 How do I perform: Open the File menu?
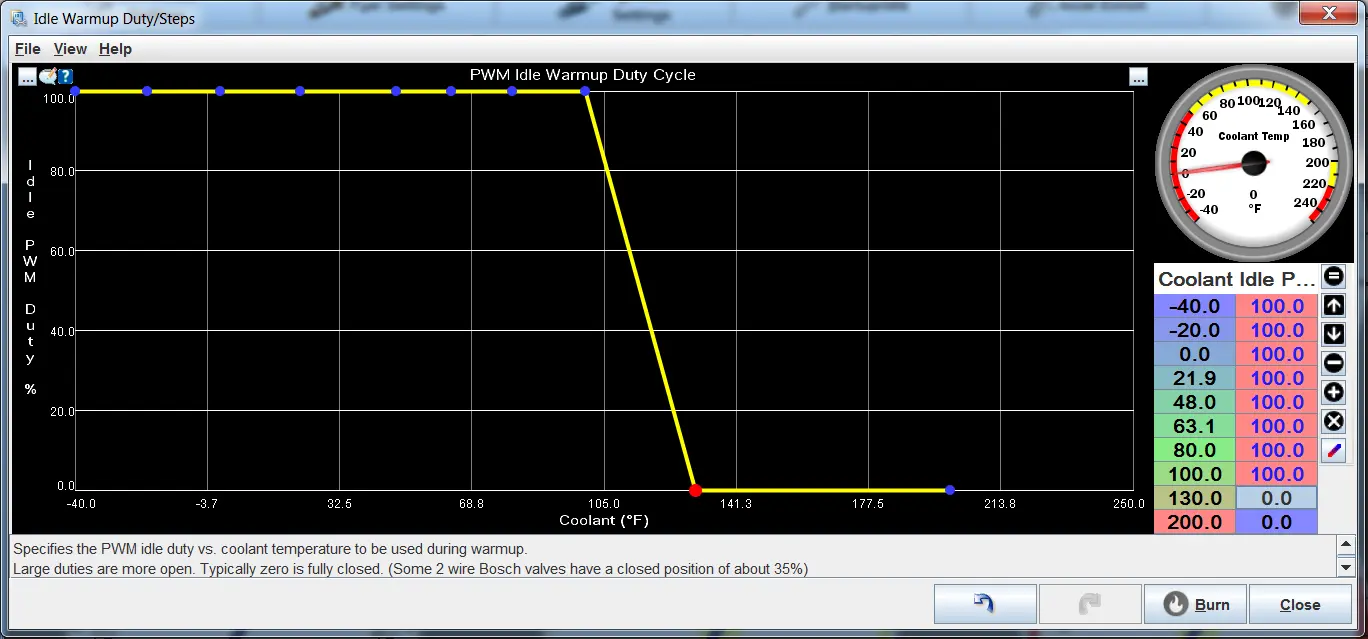[28, 48]
